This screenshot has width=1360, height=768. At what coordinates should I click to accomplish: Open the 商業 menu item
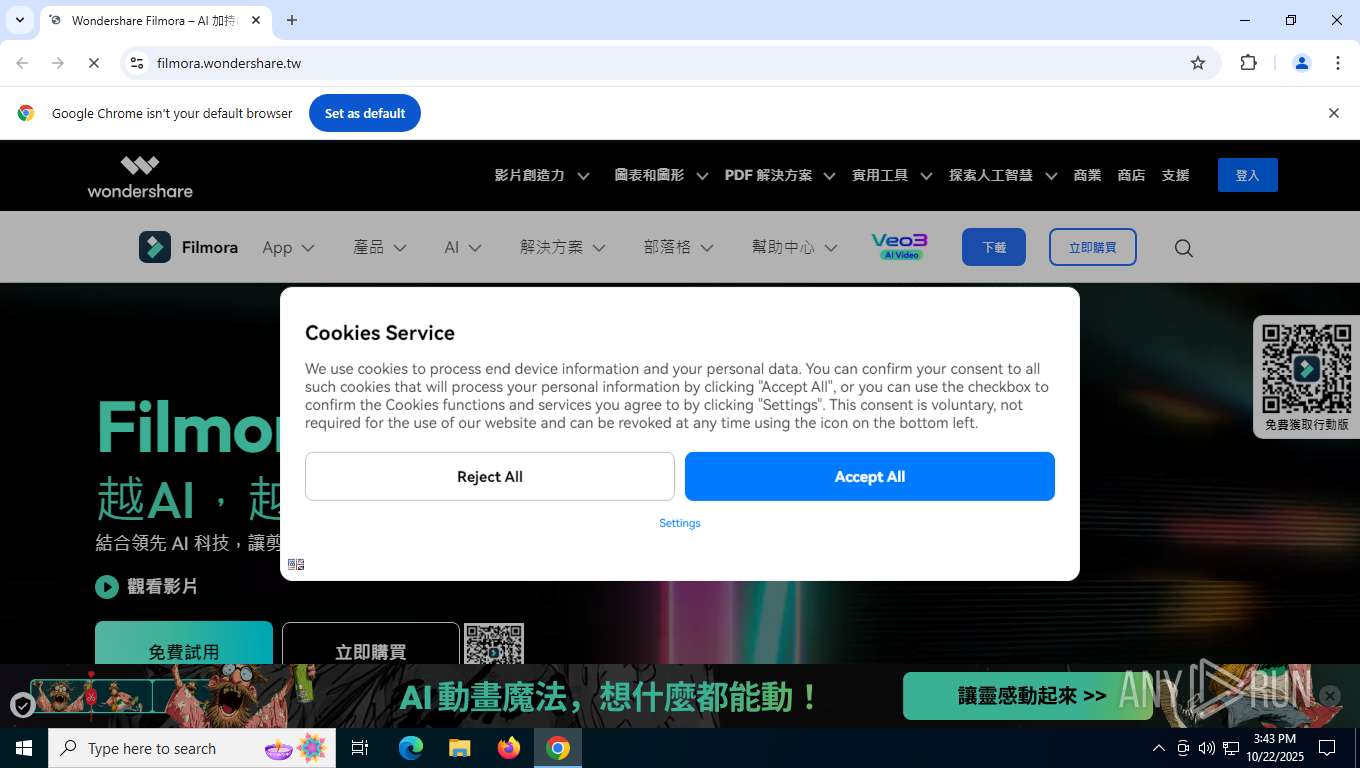click(1087, 175)
